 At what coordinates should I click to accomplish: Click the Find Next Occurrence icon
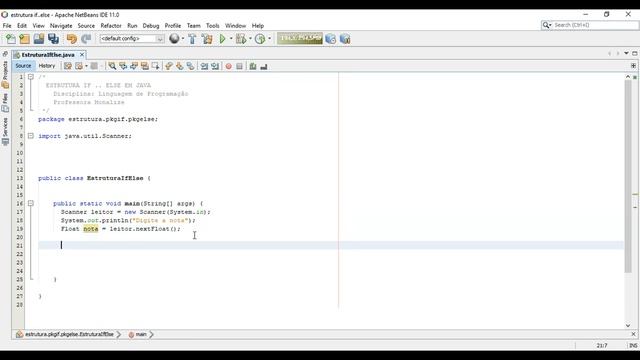(134, 66)
